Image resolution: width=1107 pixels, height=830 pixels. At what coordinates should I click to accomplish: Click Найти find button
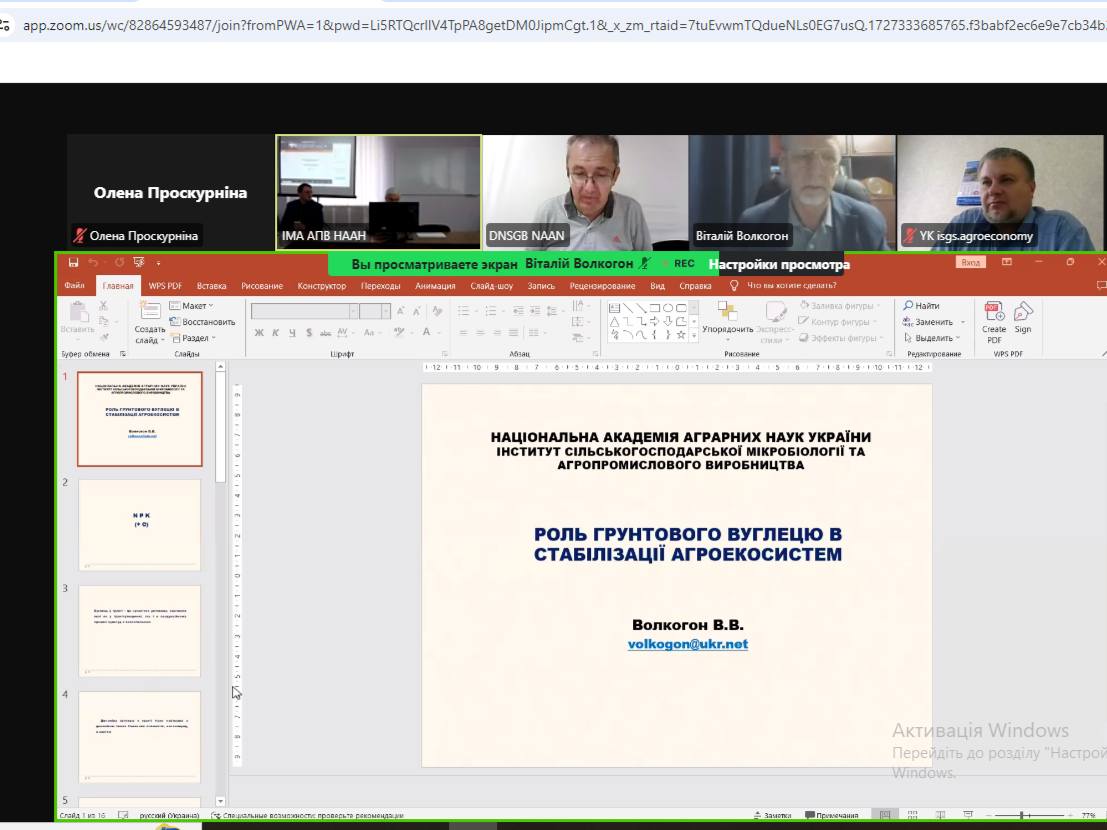click(x=921, y=306)
